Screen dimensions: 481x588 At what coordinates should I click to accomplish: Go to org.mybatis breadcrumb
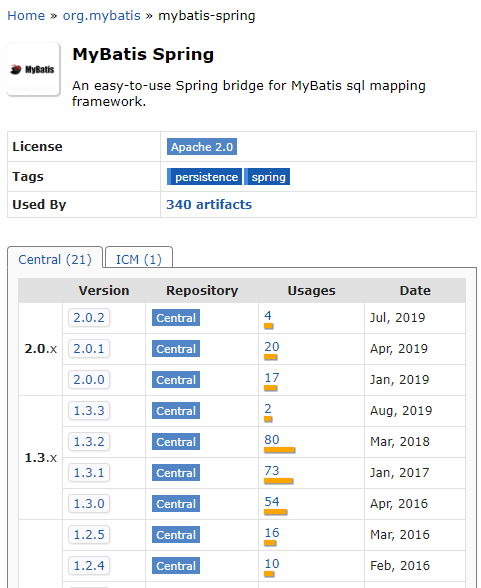pos(101,16)
